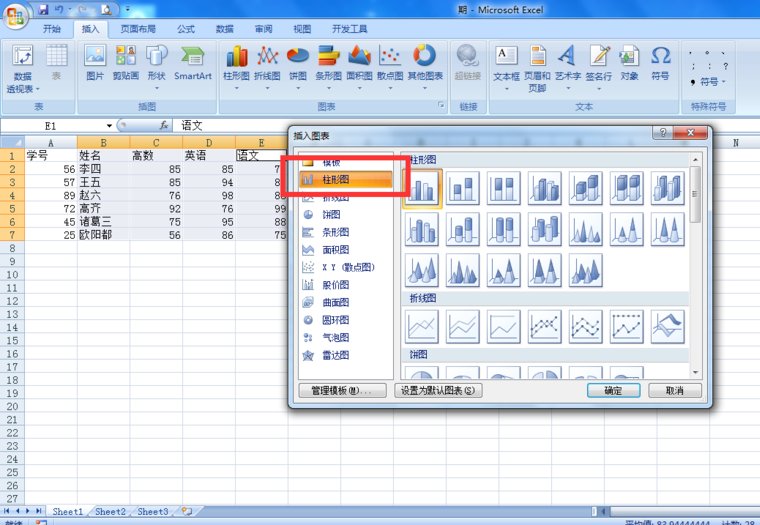The width and height of the screenshot is (760, 525).
Task: Select Column chart type in dialog list
Action: (346, 180)
